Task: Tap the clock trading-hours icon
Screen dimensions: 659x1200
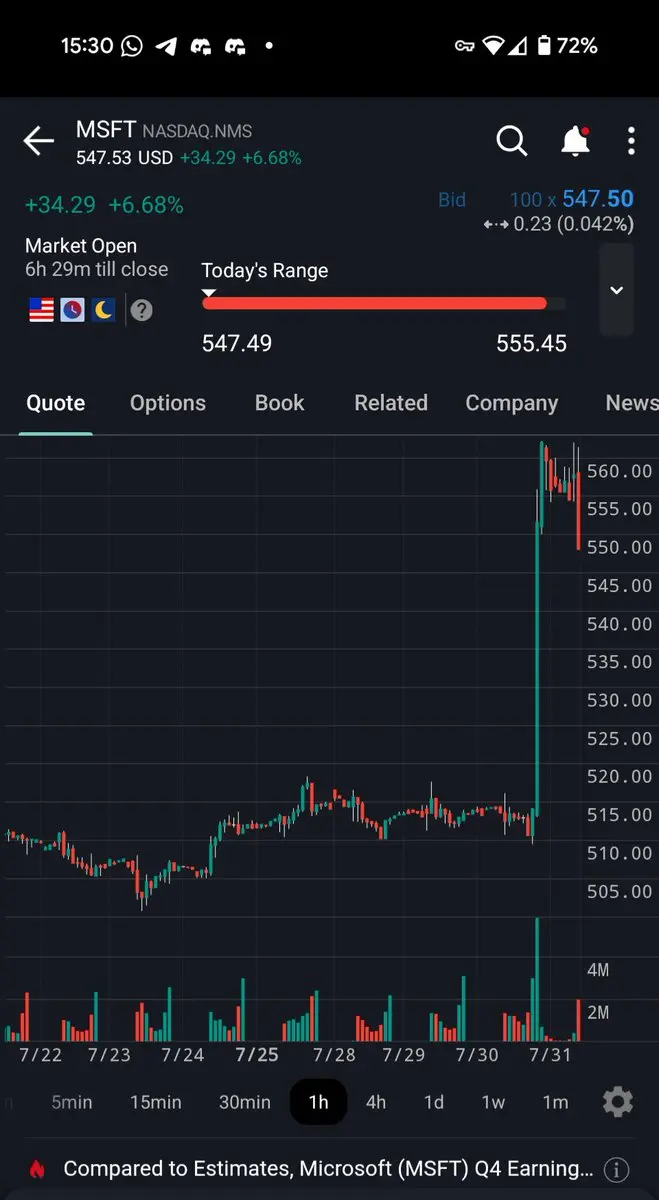Action: [72, 310]
